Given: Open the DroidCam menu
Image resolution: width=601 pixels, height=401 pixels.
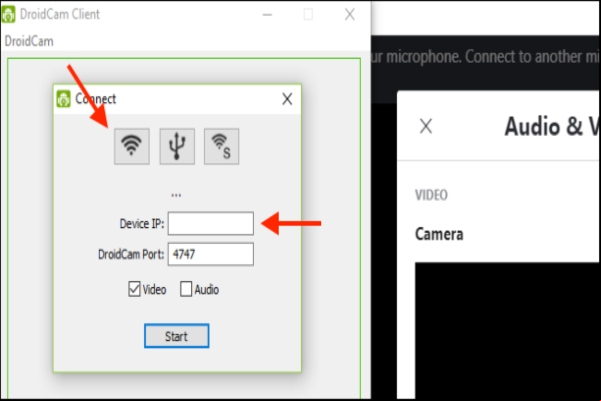Looking at the screenshot, I should (29, 41).
